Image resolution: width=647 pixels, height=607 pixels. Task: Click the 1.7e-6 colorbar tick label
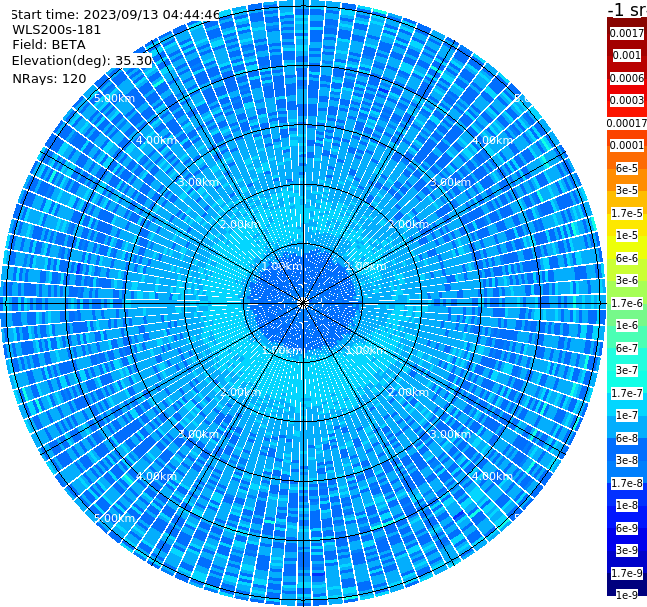tap(627, 303)
